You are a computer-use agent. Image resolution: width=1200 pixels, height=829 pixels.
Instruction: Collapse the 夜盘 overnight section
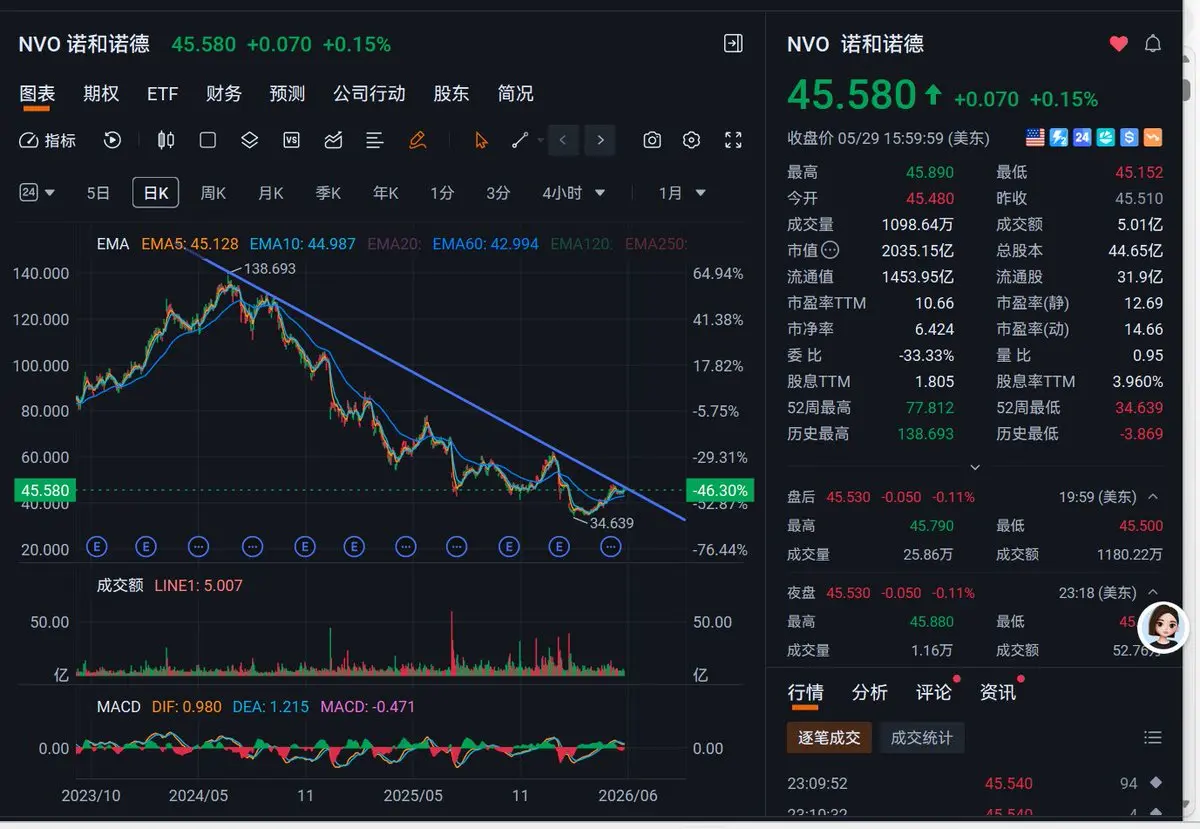(x=1153, y=593)
